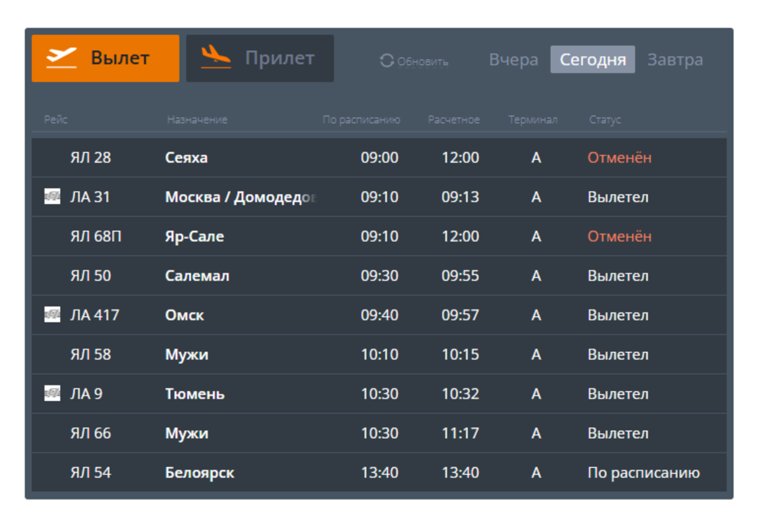Viewport: 760px width, 525px height.
Task: Click the Салемал destination in flight ЯЛ 50
Action: click(197, 276)
